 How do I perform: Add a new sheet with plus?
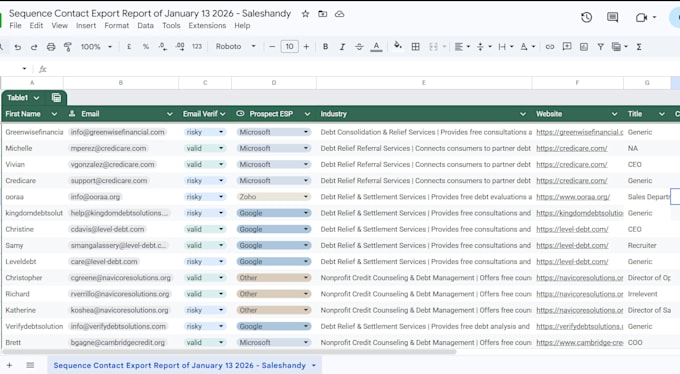9,365
